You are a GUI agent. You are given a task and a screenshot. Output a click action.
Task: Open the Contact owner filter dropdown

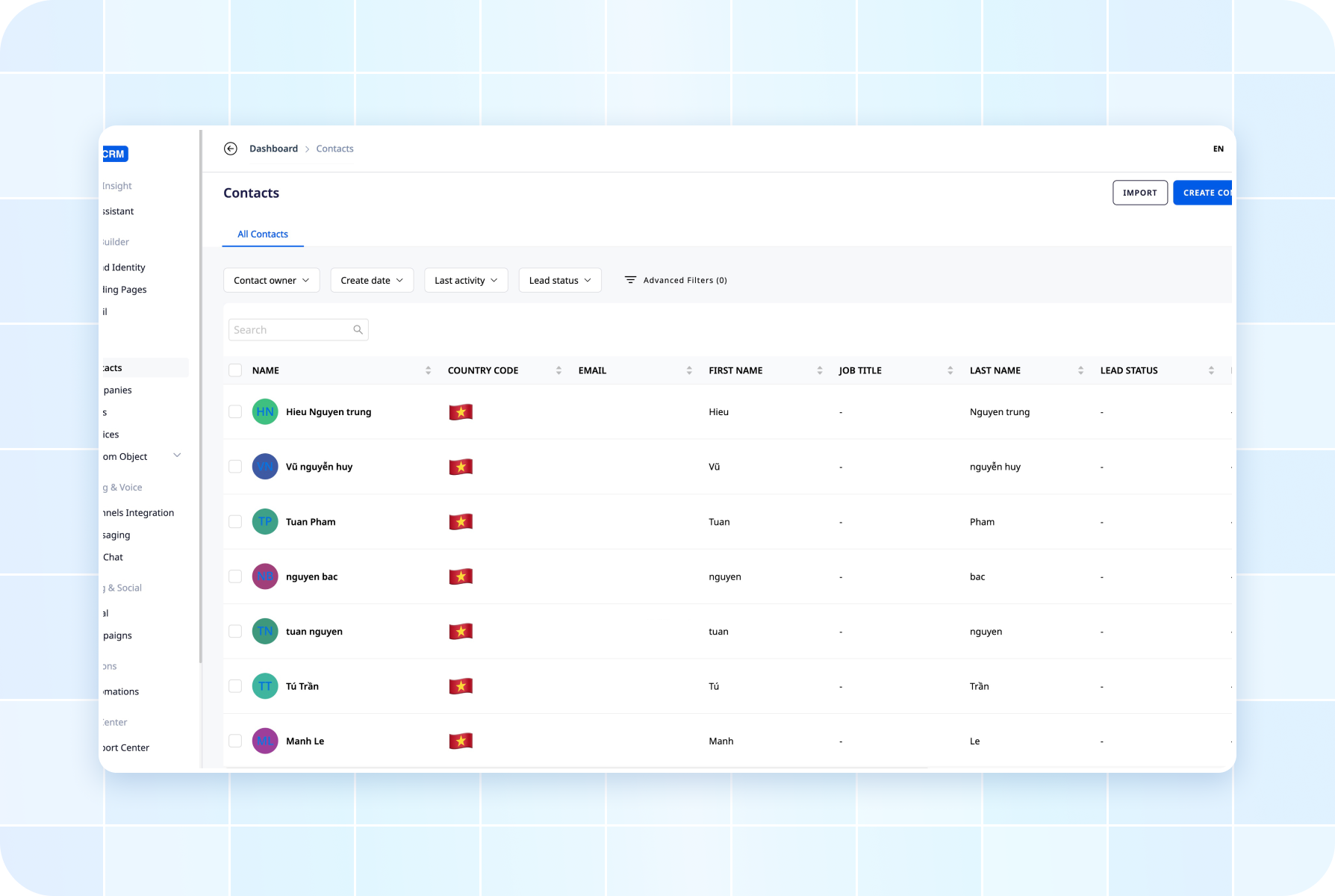click(x=271, y=280)
